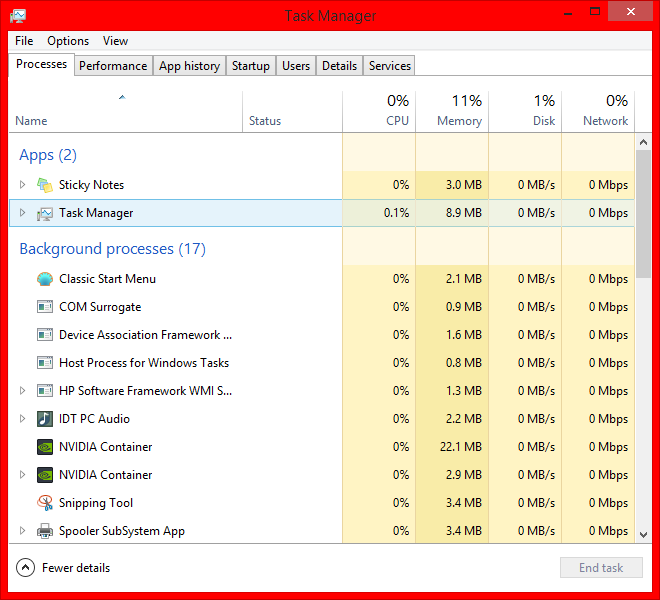Screen dimensions: 660x600
Task: Click the scrollbar down arrow
Action: [x=643, y=535]
